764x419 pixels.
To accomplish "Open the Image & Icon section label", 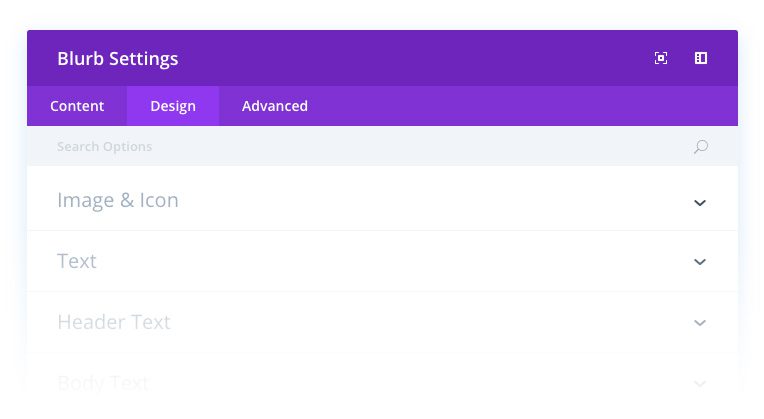I will [118, 200].
